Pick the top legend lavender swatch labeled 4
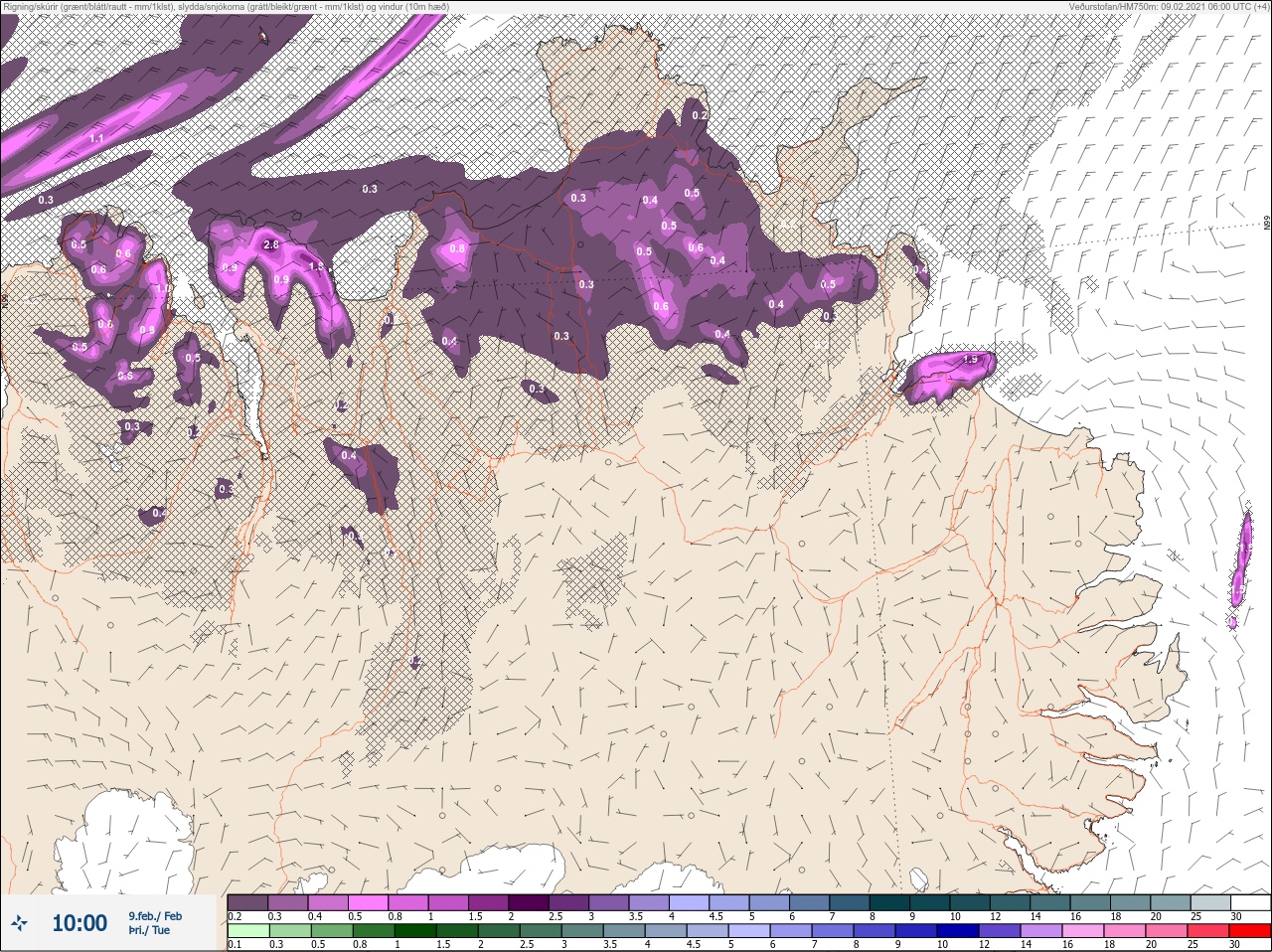The image size is (1272, 952). (691, 902)
